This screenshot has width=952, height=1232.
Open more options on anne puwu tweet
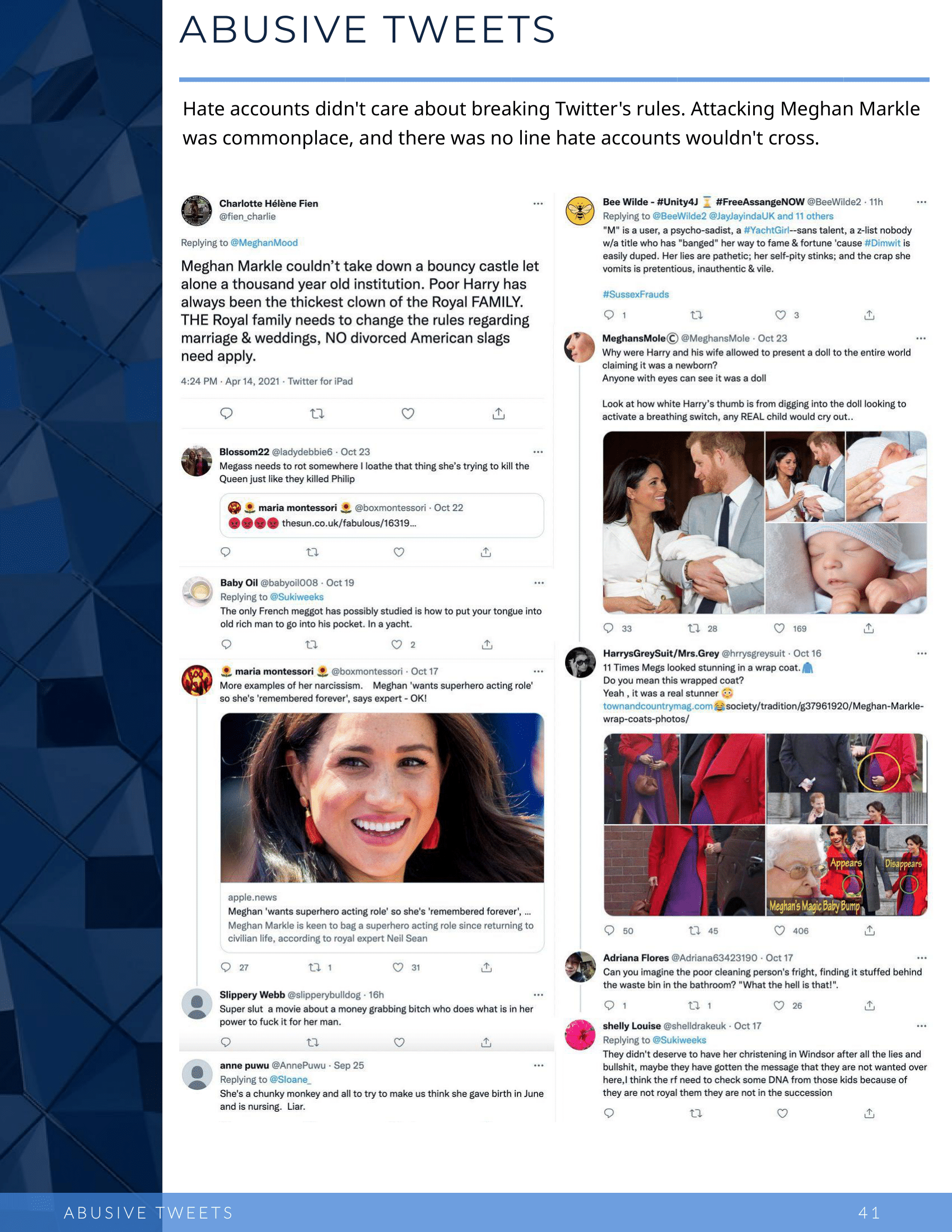pos(539,1066)
